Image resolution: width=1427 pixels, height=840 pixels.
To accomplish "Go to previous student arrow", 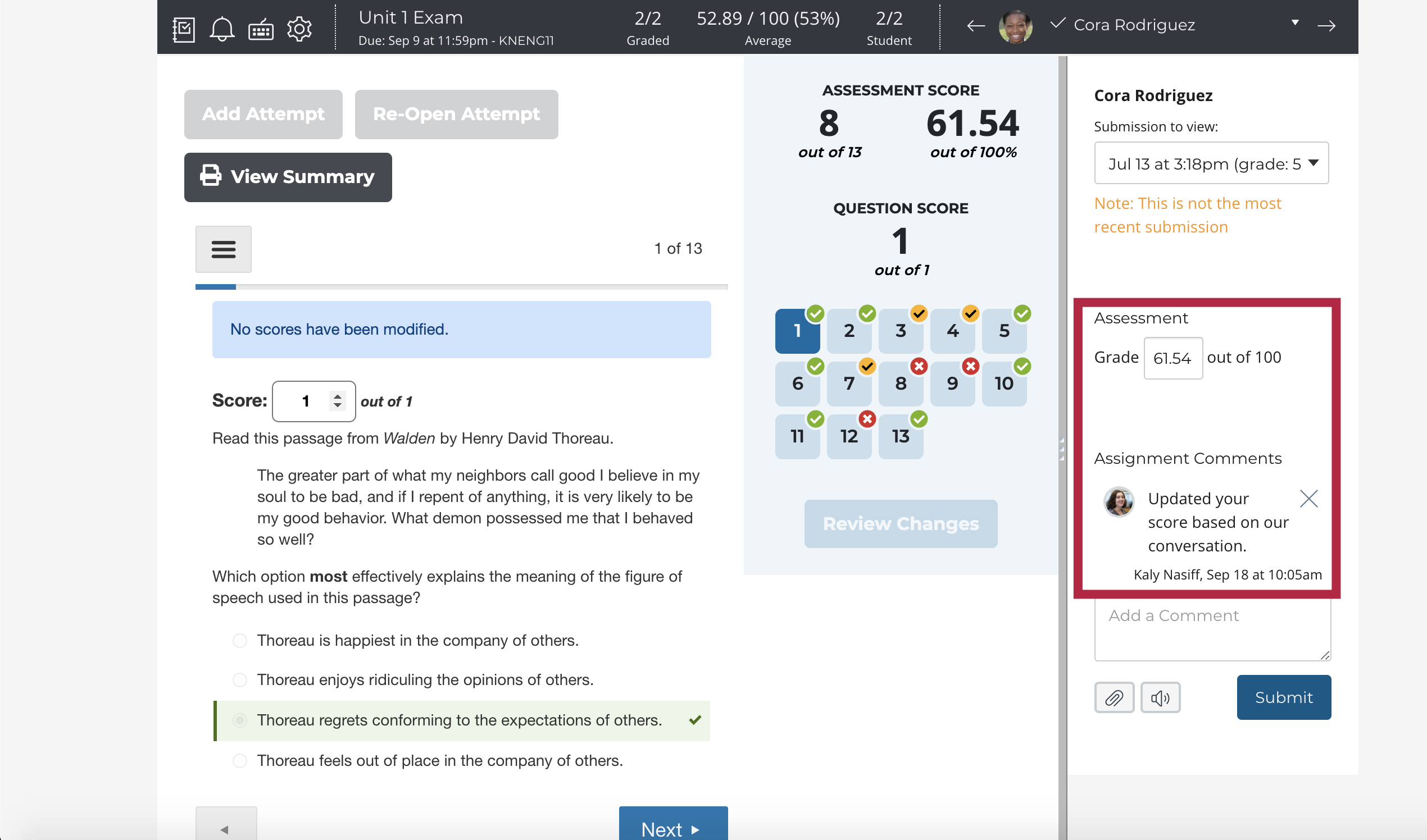I will [975, 25].
